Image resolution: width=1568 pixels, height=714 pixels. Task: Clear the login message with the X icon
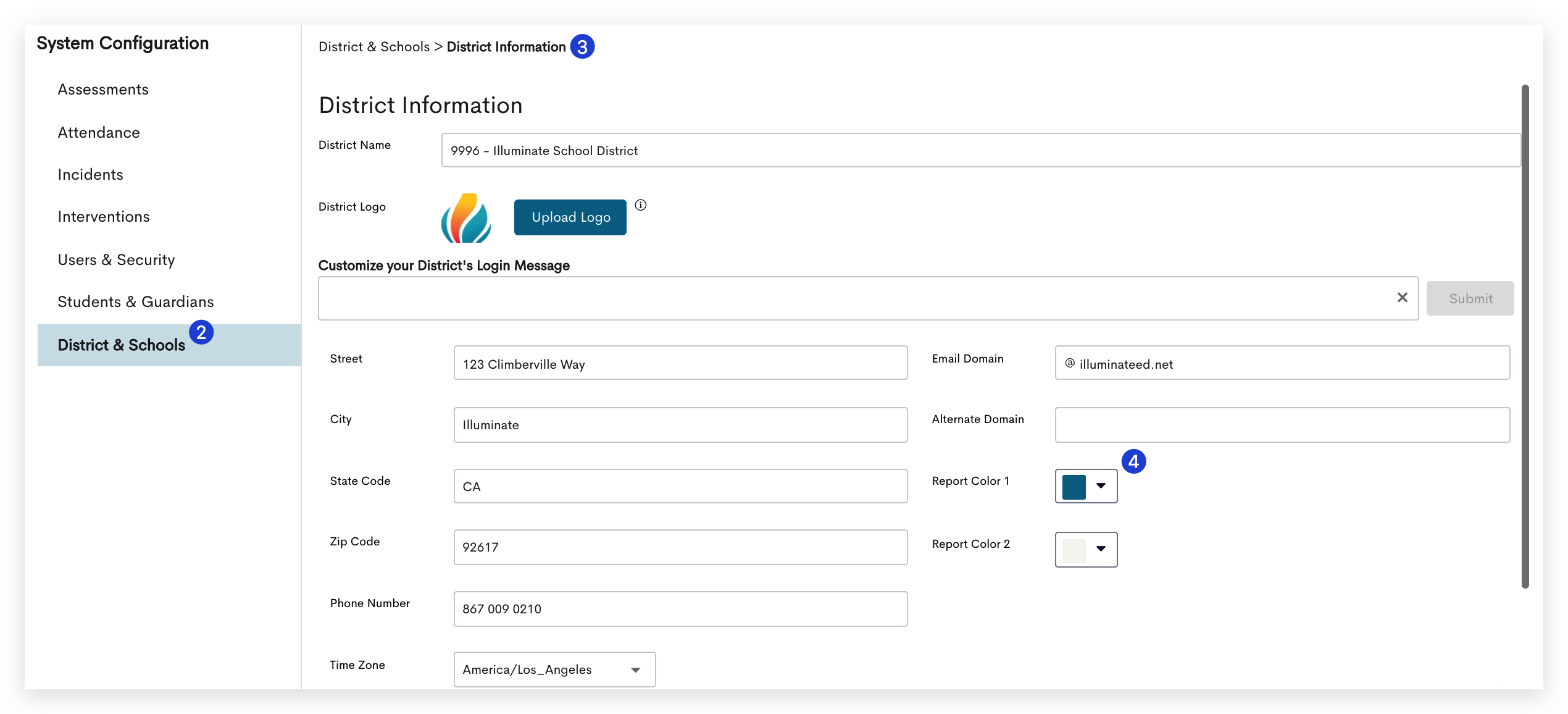[1402, 298]
